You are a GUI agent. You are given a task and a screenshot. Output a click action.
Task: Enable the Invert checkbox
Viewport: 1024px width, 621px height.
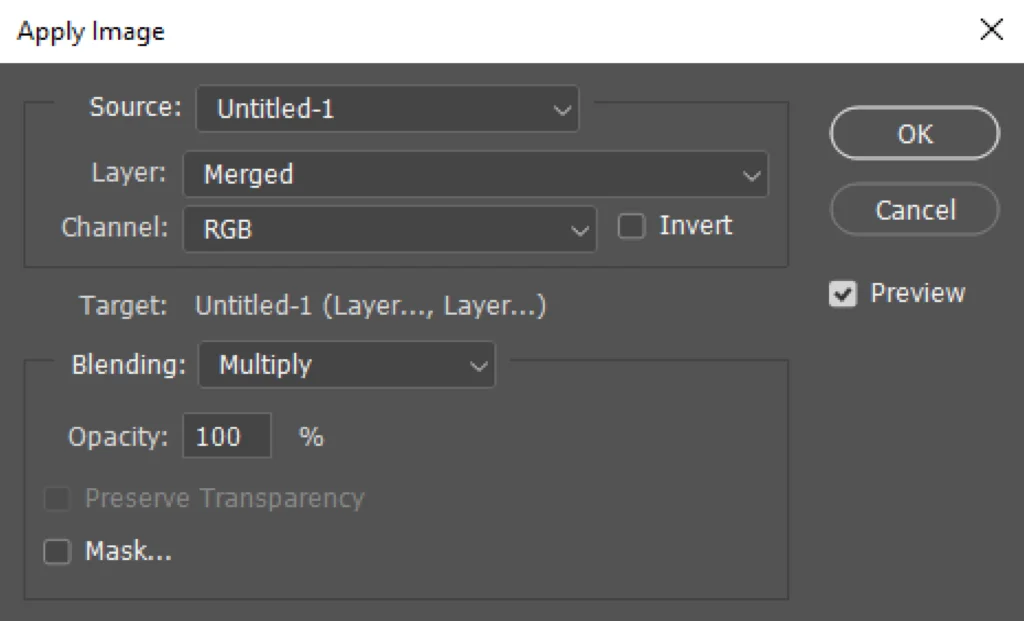coord(631,227)
